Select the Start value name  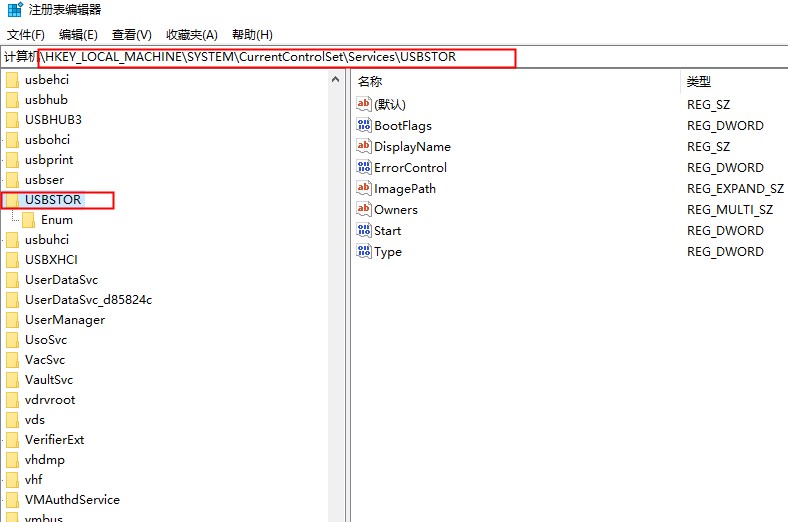click(387, 231)
